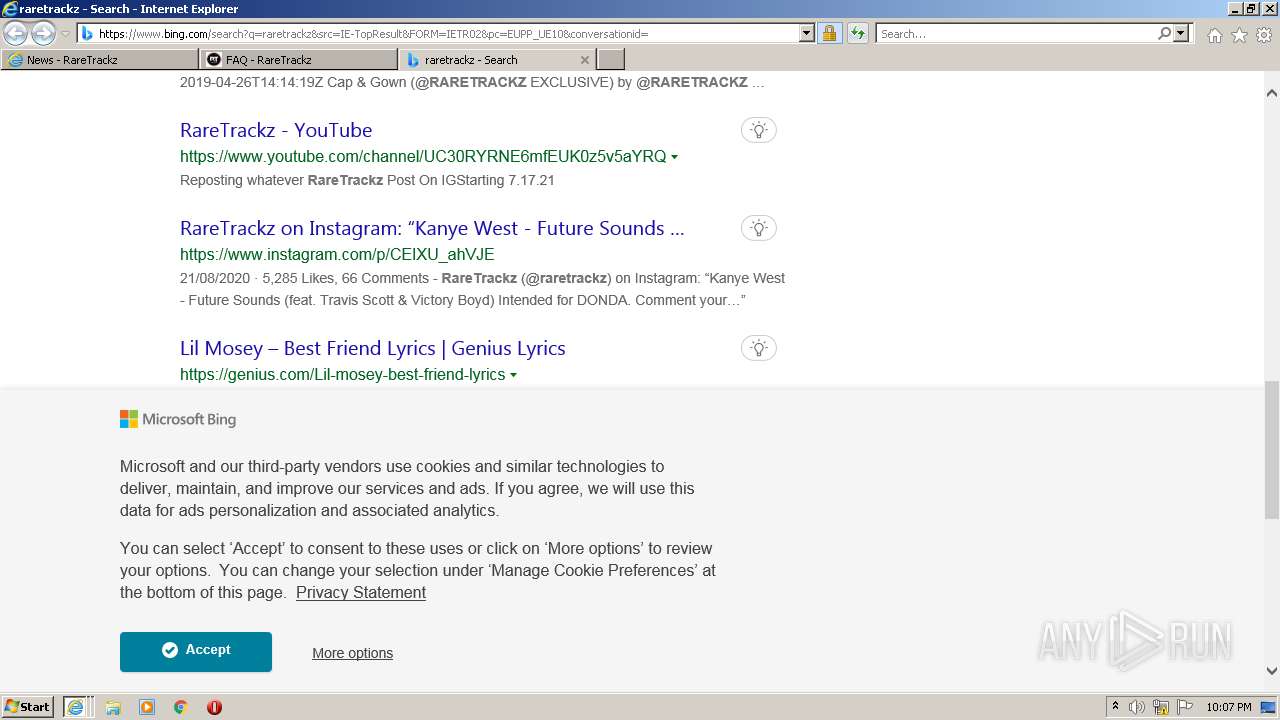Open Internet Explorer from the taskbar
Viewport: 1280px width, 720px height.
[77, 707]
